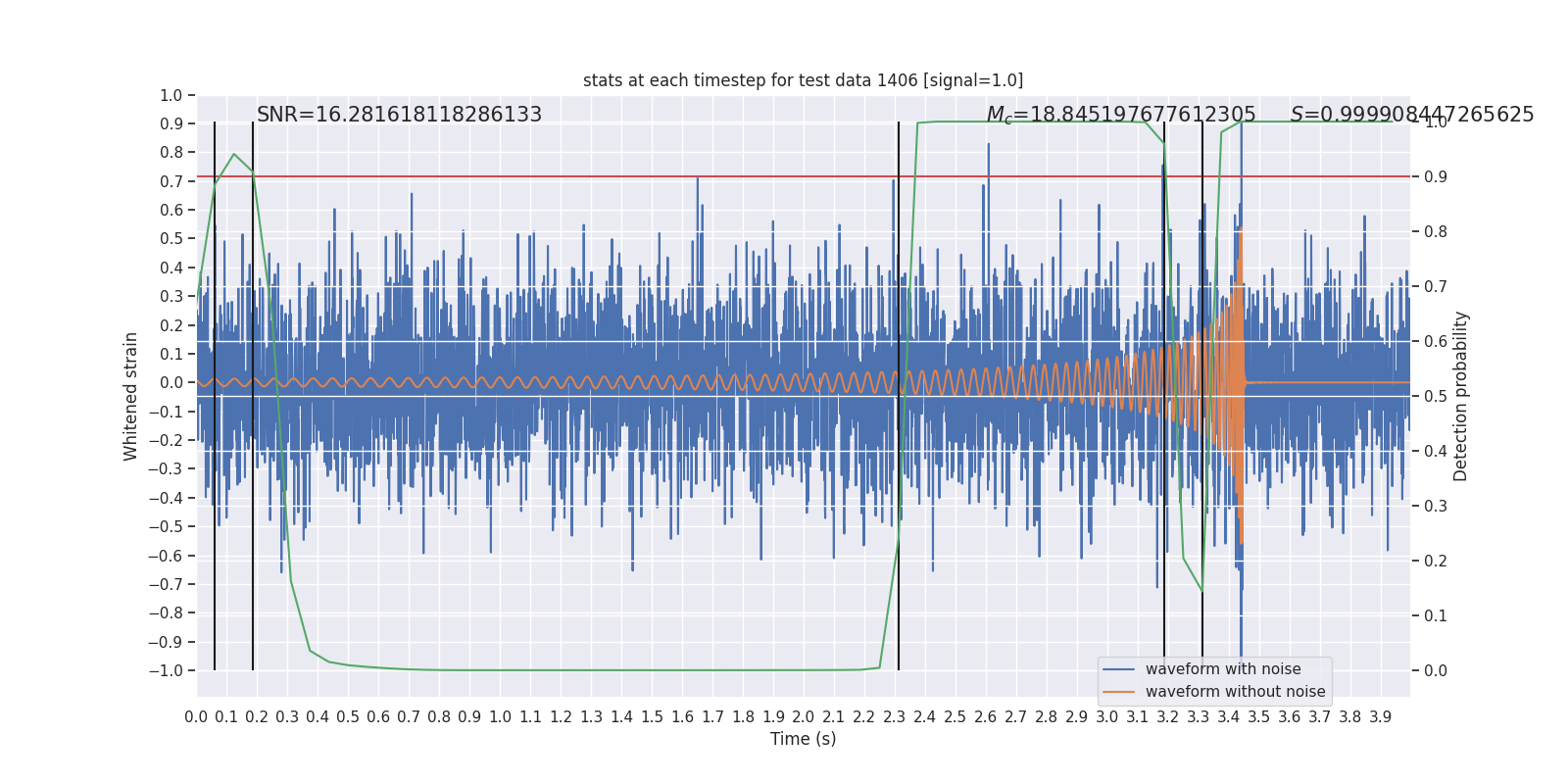Click the SNR=16.28 annotation text
The width and height of the screenshot is (1568, 784).
click(x=399, y=115)
